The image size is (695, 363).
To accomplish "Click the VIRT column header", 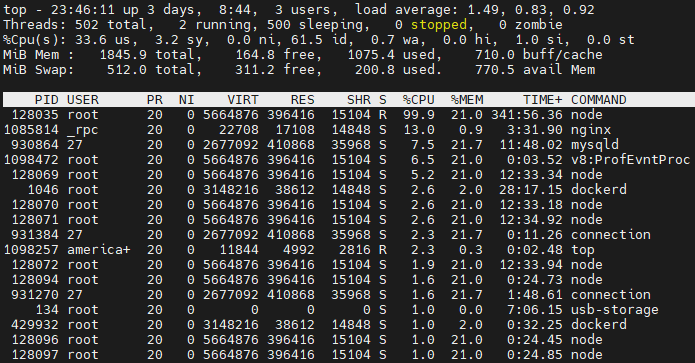I will coord(243,100).
